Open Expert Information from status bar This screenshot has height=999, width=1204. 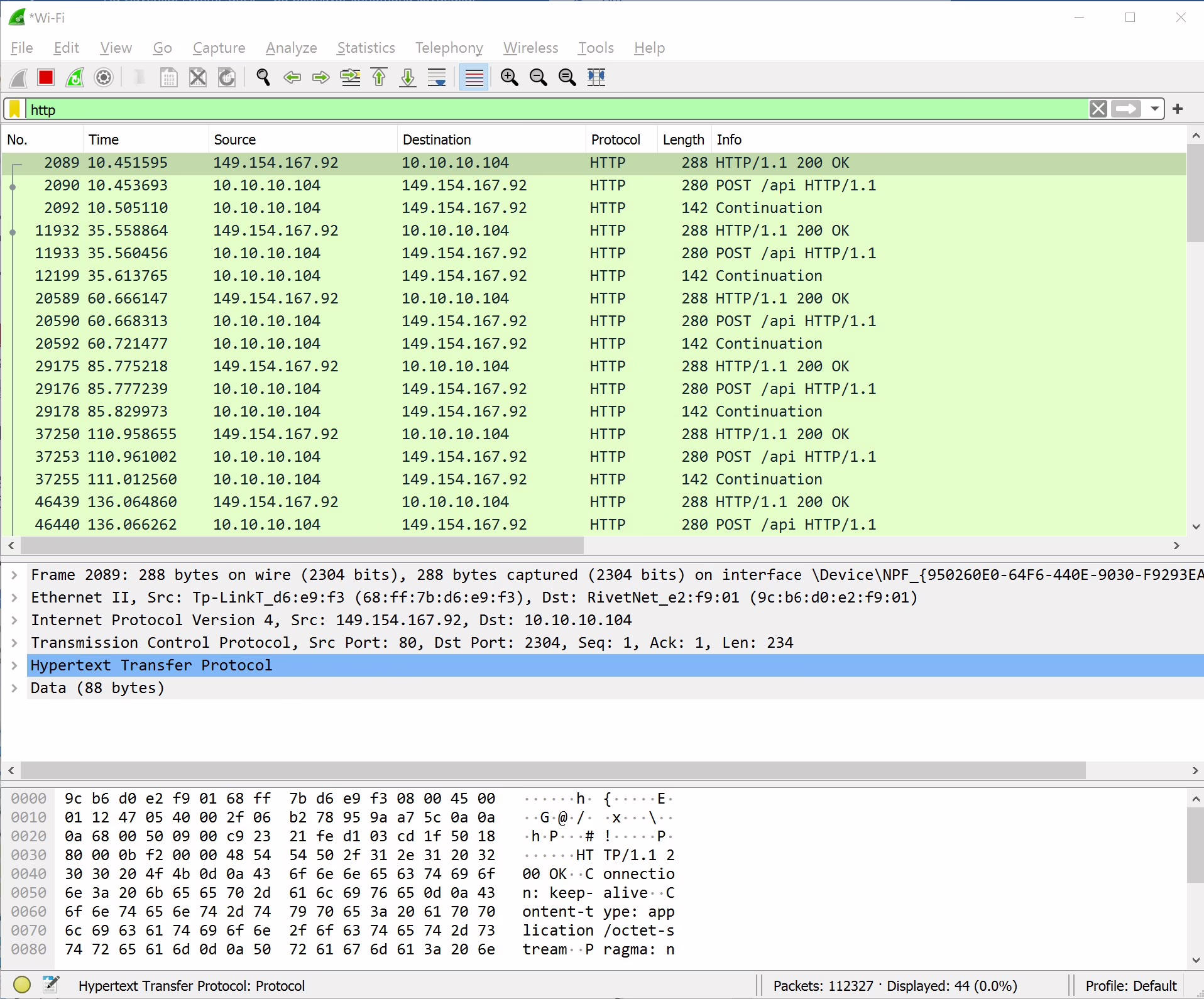22,985
